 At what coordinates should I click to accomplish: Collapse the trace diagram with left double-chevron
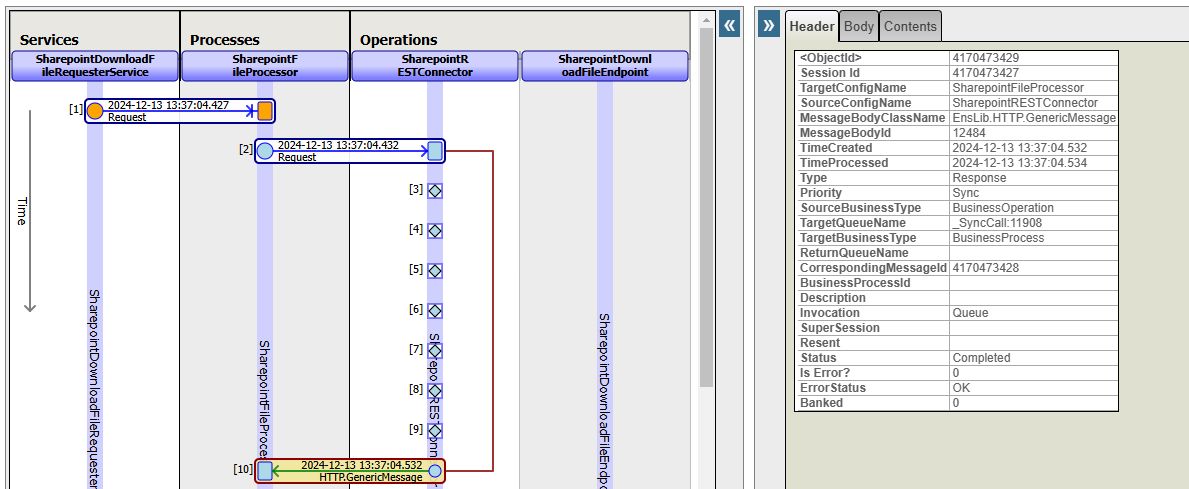pos(730,25)
